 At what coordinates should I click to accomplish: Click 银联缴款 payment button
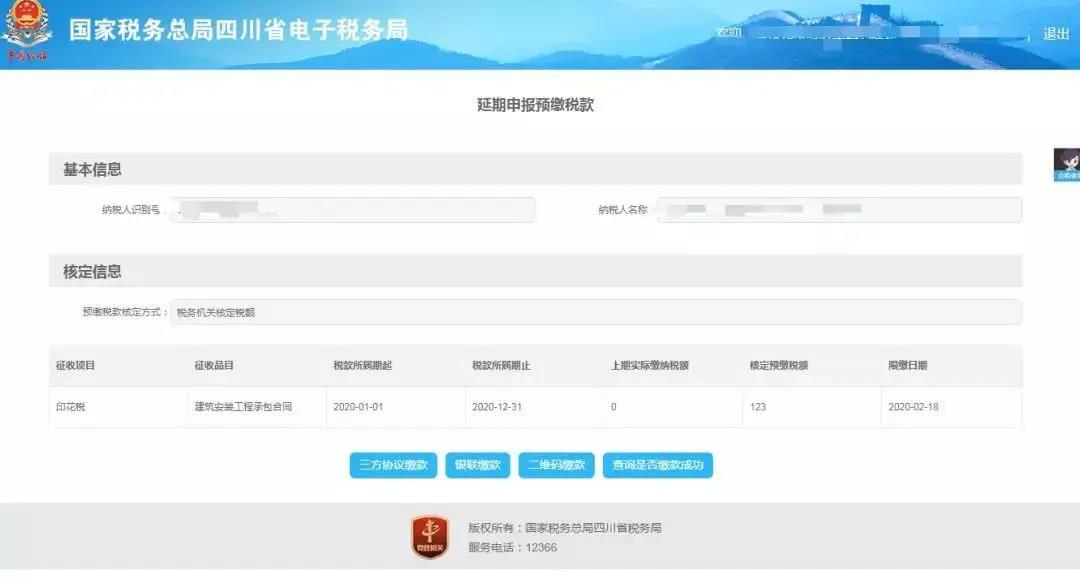pyautogui.click(x=477, y=465)
